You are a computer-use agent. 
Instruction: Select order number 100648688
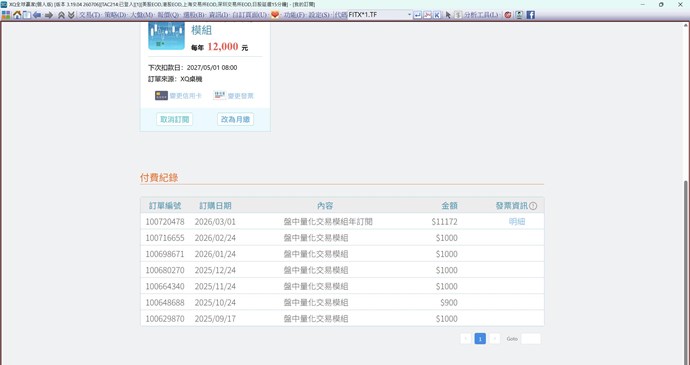tap(165, 303)
